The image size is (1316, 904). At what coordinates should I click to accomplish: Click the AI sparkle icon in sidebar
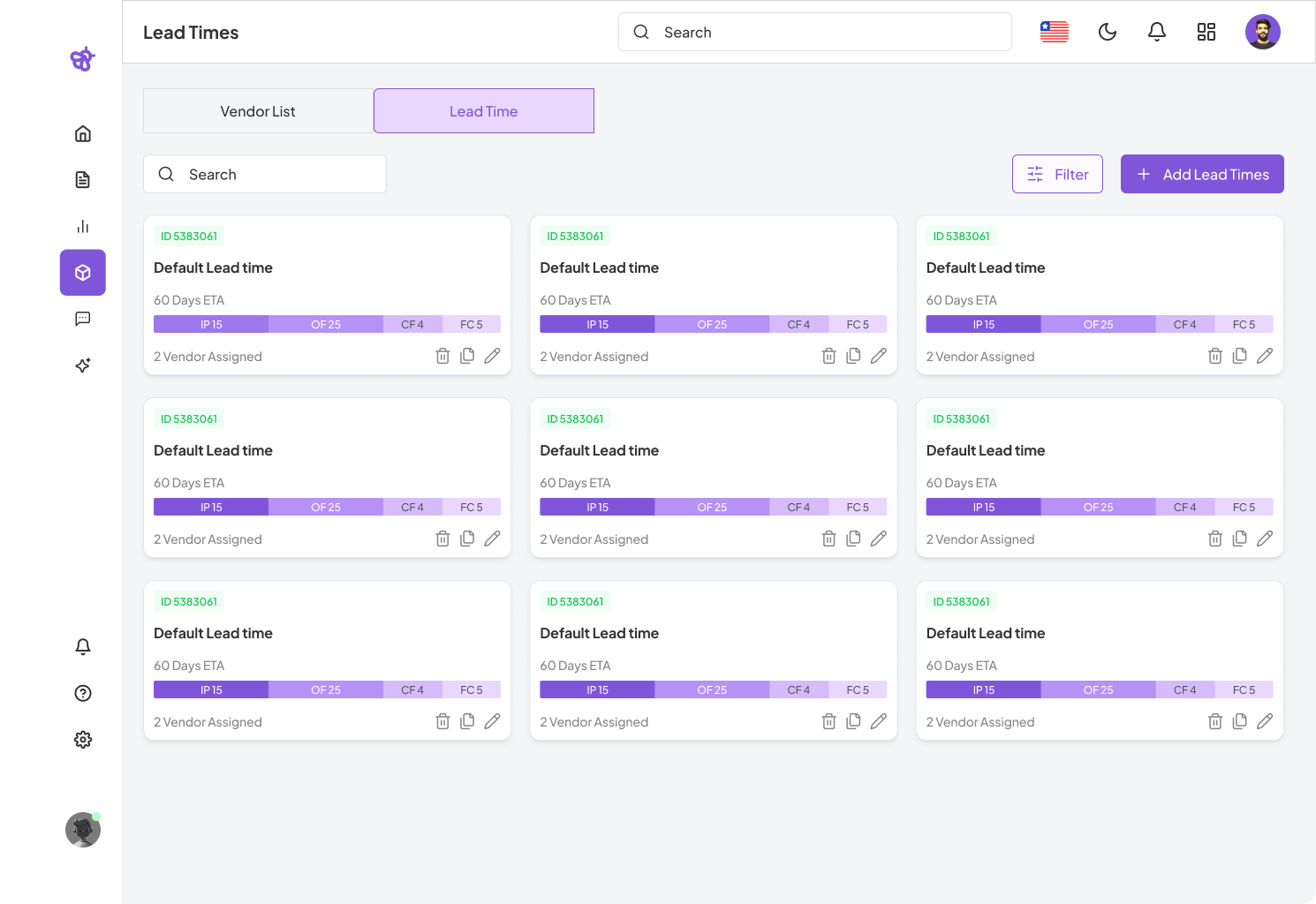(83, 365)
